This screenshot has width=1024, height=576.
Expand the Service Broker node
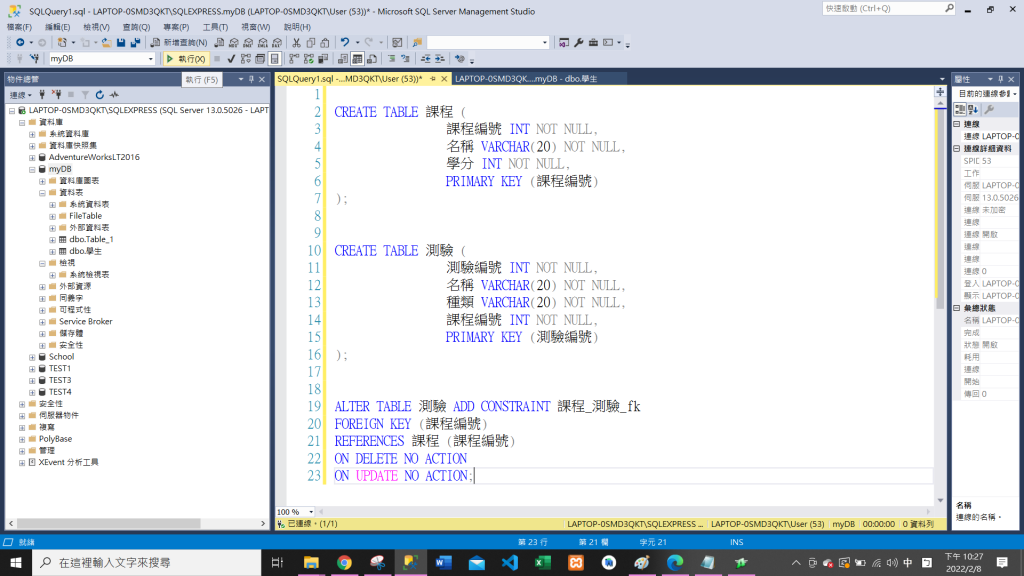click(x=42, y=322)
